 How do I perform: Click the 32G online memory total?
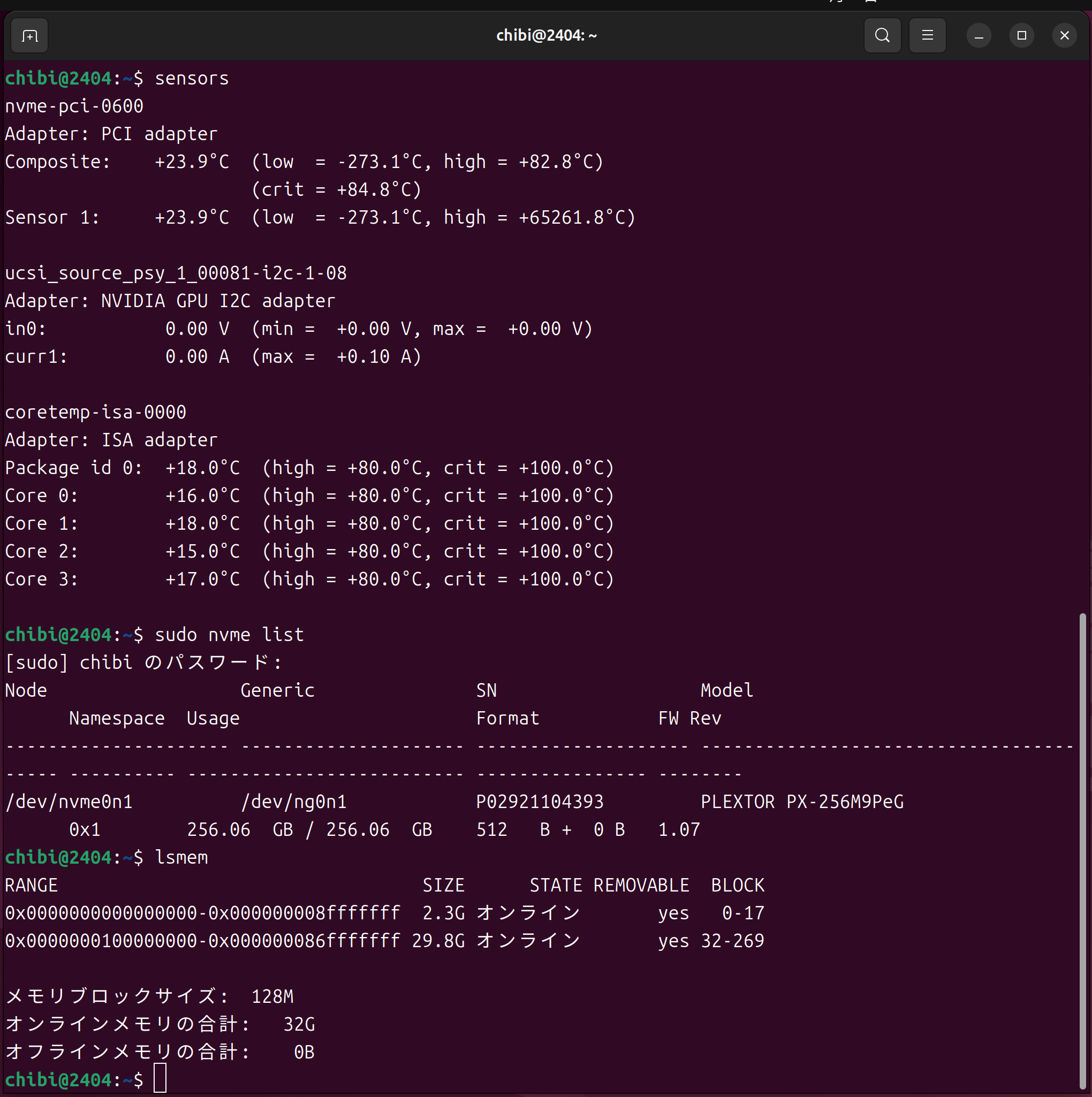click(299, 1024)
